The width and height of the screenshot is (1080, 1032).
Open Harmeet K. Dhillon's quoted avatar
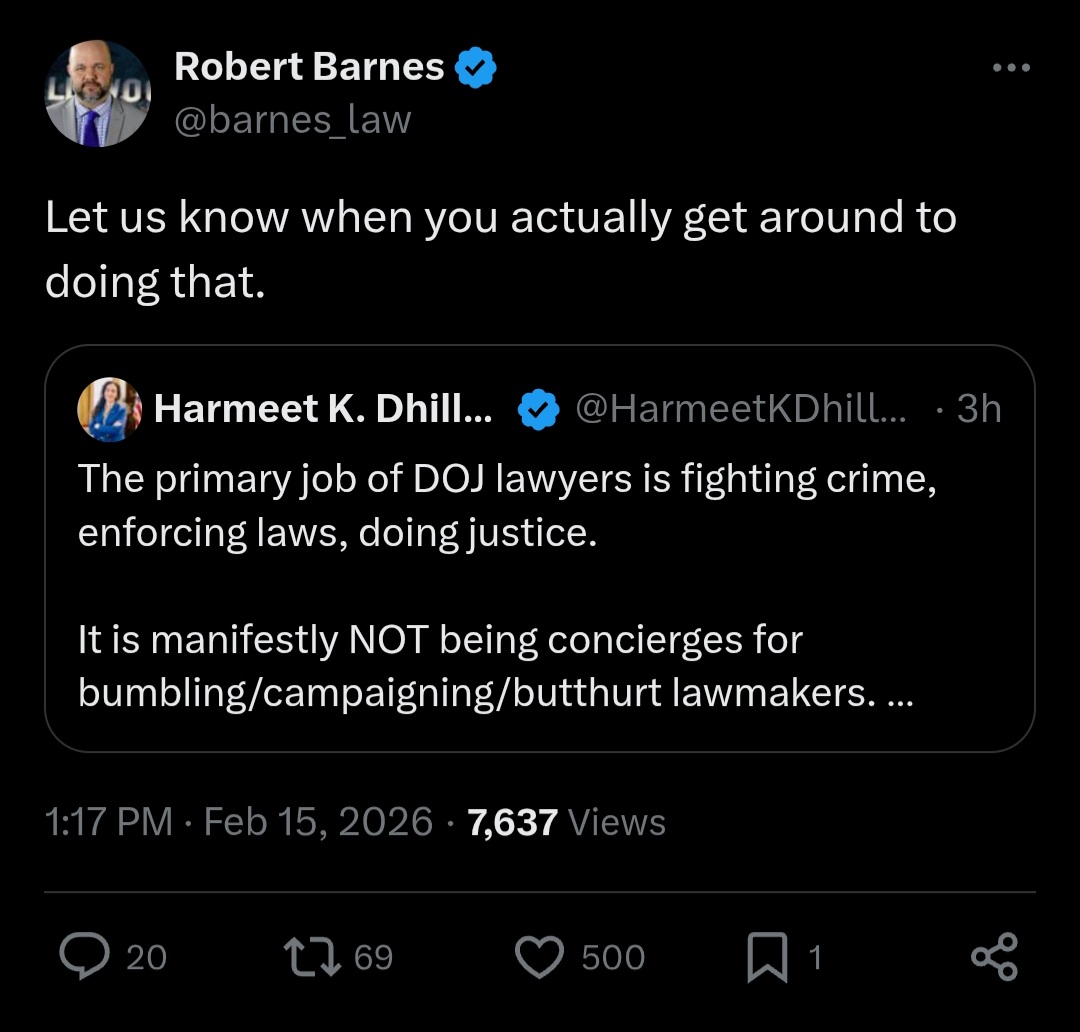[x=110, y=410]
